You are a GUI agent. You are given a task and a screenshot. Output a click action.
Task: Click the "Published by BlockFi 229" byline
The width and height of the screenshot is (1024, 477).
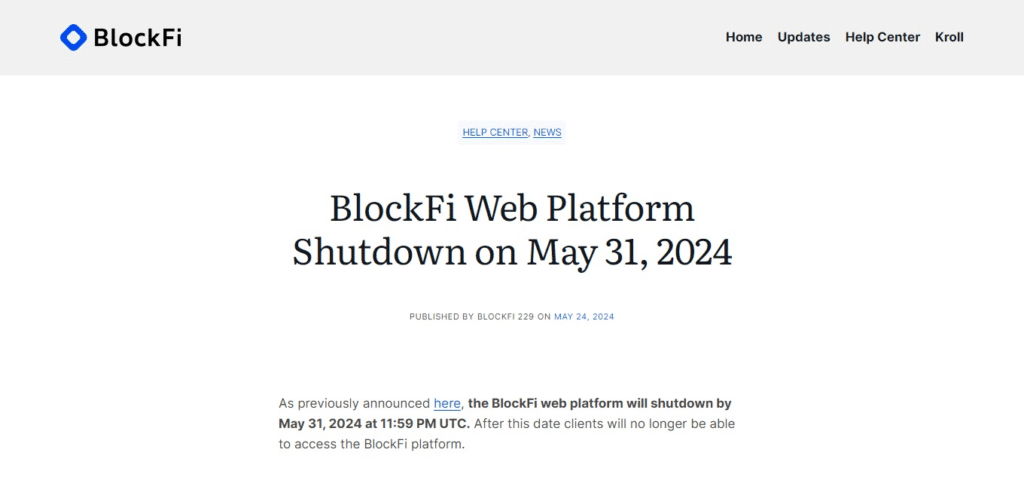[x=471, y=316]
